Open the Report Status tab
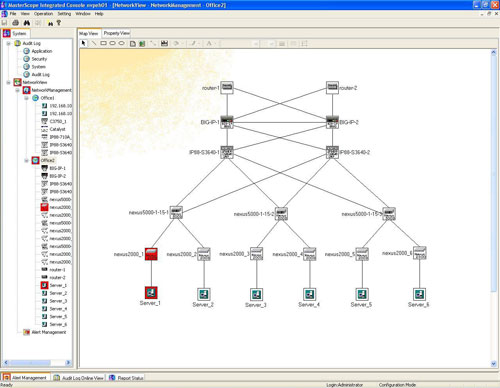The image size is (500, 388). coord(126,378)
